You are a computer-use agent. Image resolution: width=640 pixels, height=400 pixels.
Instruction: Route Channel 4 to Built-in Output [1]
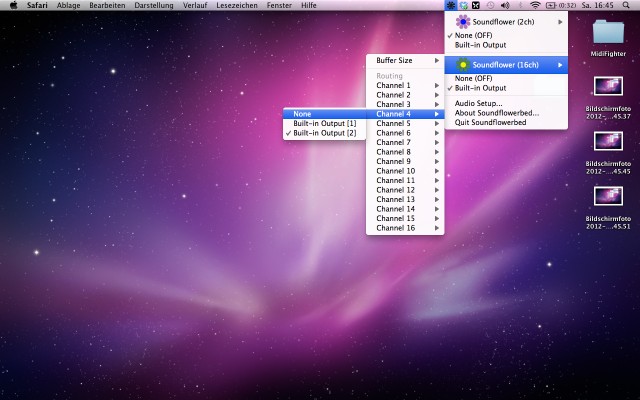tap(324, 123)
